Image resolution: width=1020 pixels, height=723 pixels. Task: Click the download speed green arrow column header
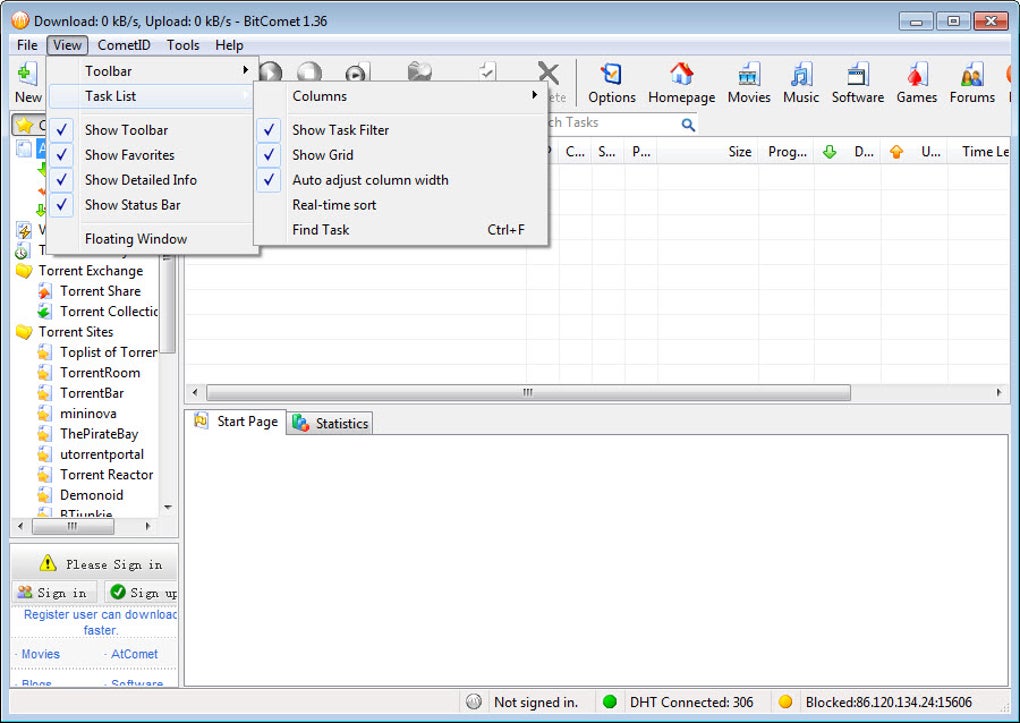829,152
